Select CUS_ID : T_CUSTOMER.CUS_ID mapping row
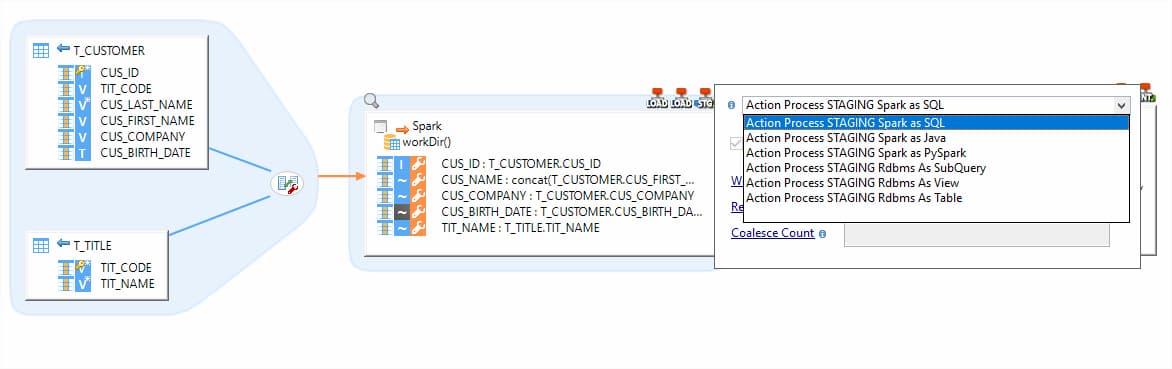Image resolution: width=1172 pixels, height=369 pixels. (521, 164)
